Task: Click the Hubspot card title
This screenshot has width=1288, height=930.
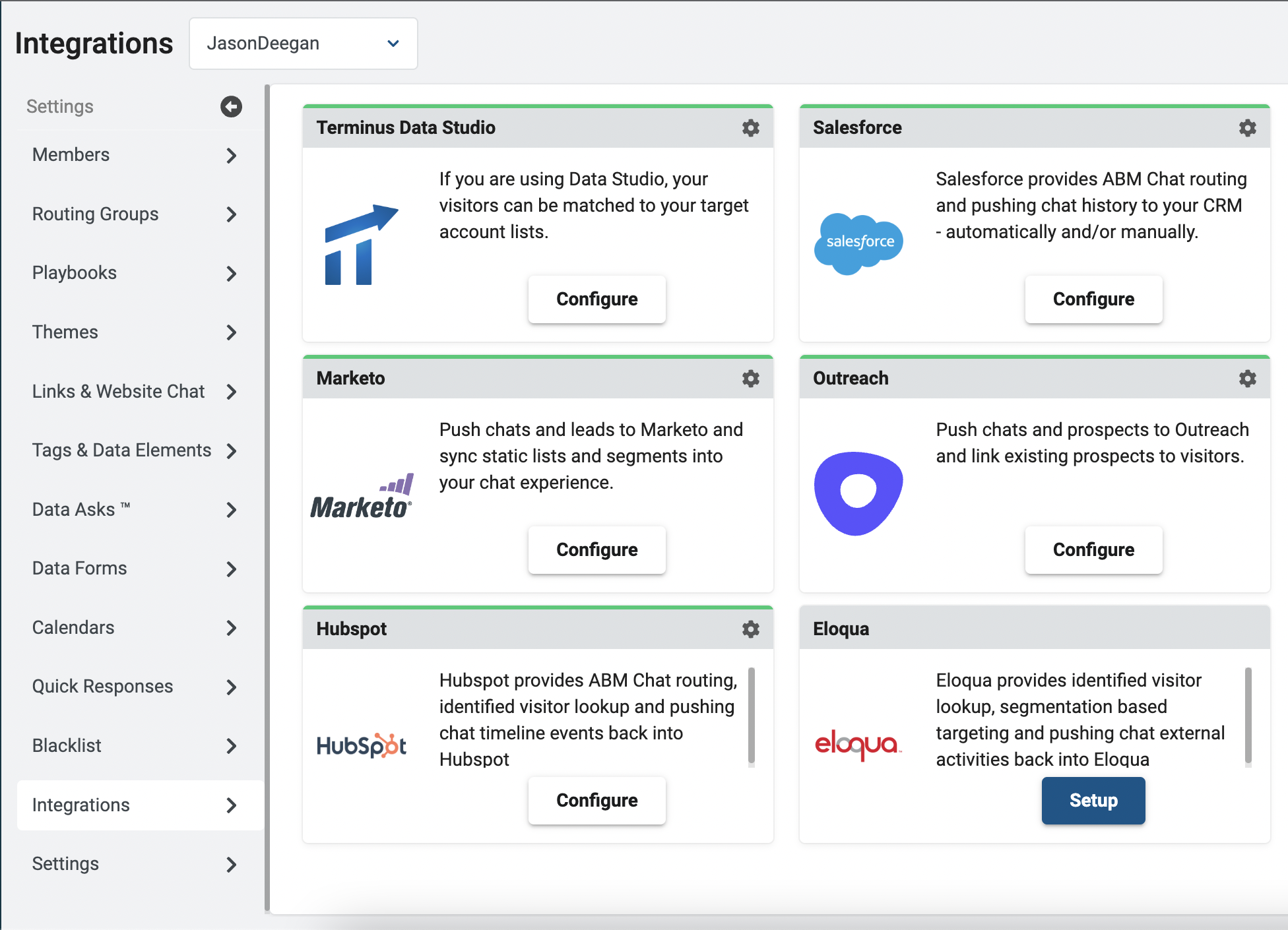Action: tap(352, 629)
